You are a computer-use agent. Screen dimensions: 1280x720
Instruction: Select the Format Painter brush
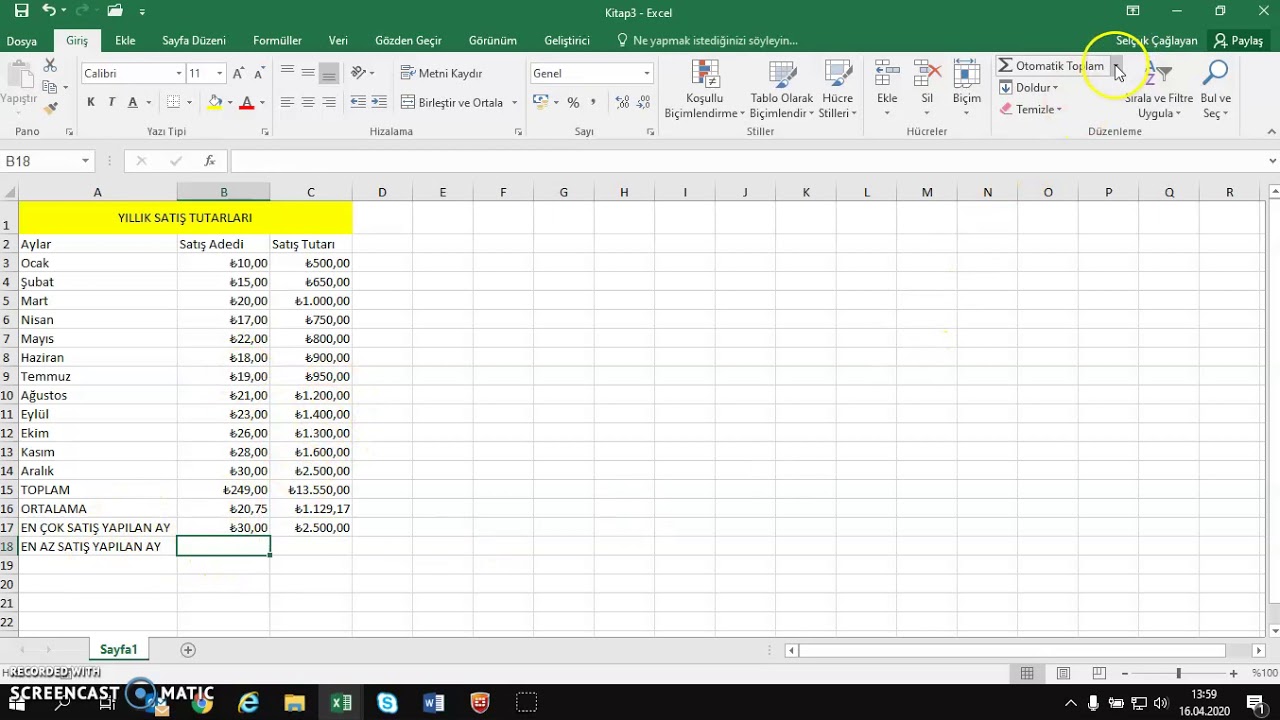coord(50,108)
